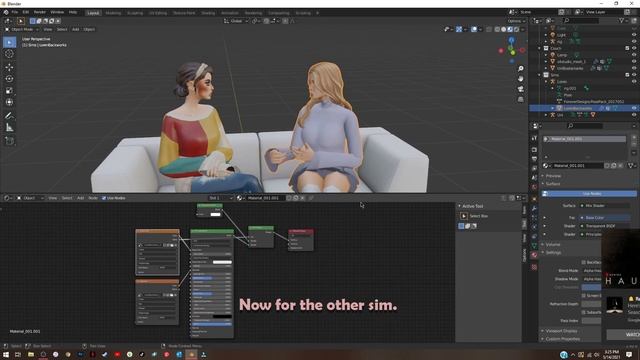This screenshot has width=640, height=360.
Task: Click the Select Box icon in Active Tool panel
Action: coord(464,216)
